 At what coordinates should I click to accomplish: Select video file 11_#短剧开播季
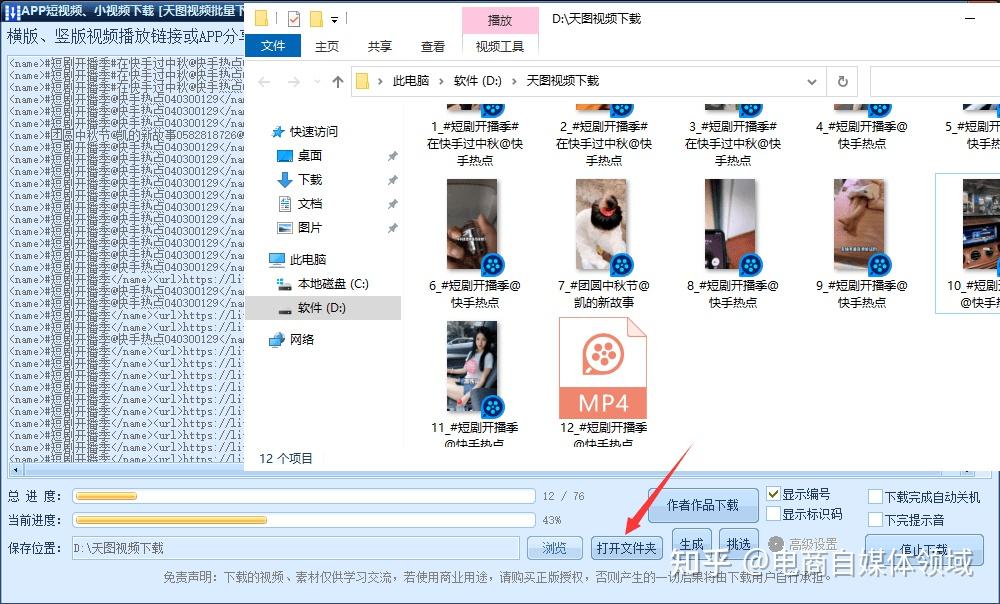(475, 384)
